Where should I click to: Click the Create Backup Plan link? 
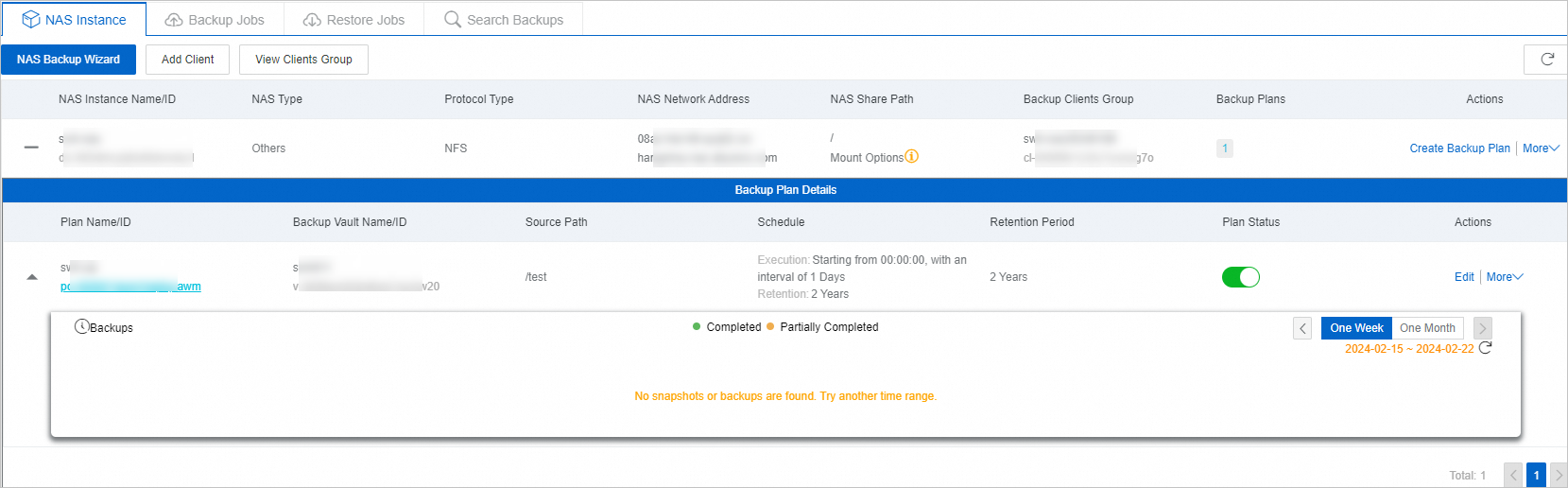point(1459,148)
